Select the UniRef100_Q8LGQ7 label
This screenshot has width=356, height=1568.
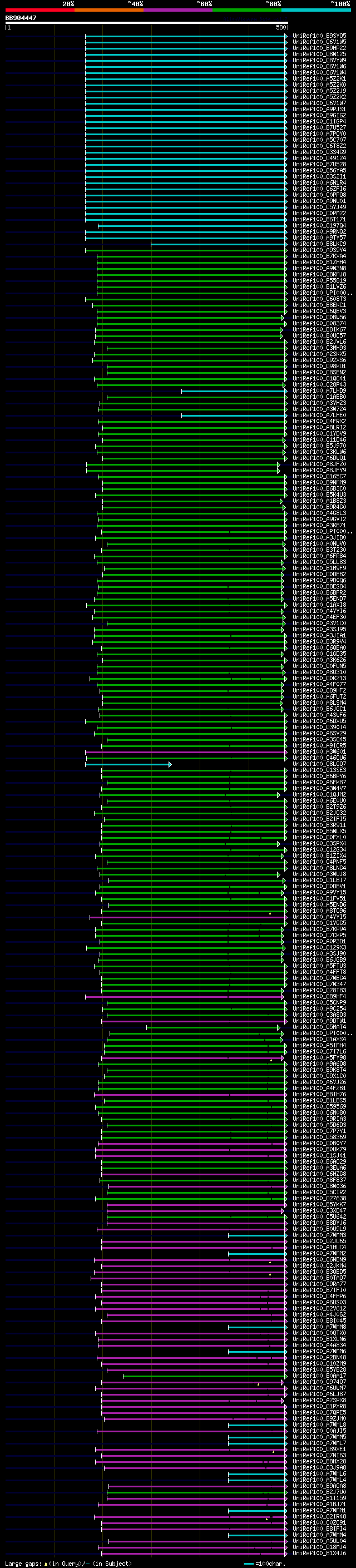pos(319,764)
